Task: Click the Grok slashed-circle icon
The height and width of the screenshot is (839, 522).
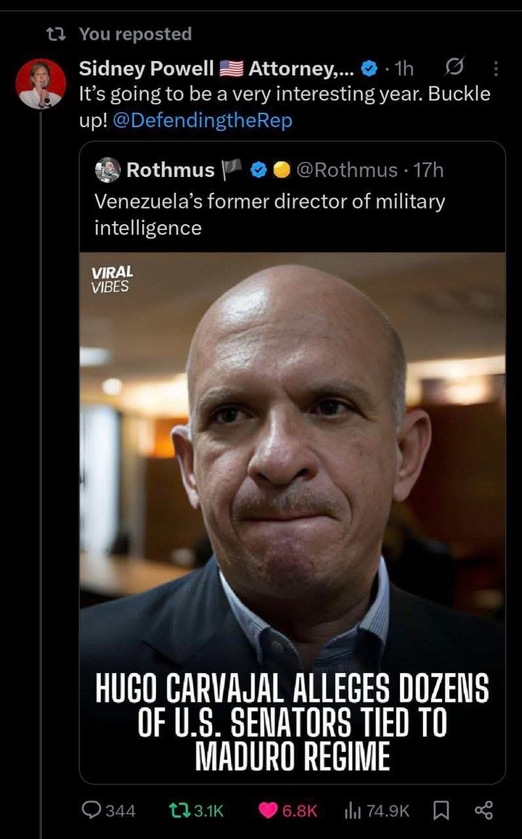Action: pyautogui.click(x=455, y=67)
